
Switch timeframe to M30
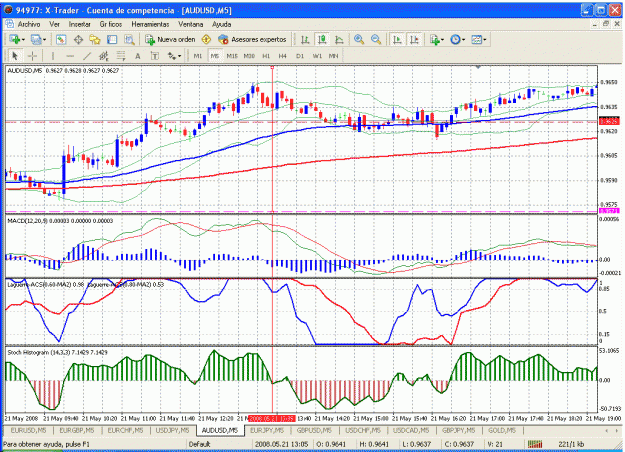(249, 56)
